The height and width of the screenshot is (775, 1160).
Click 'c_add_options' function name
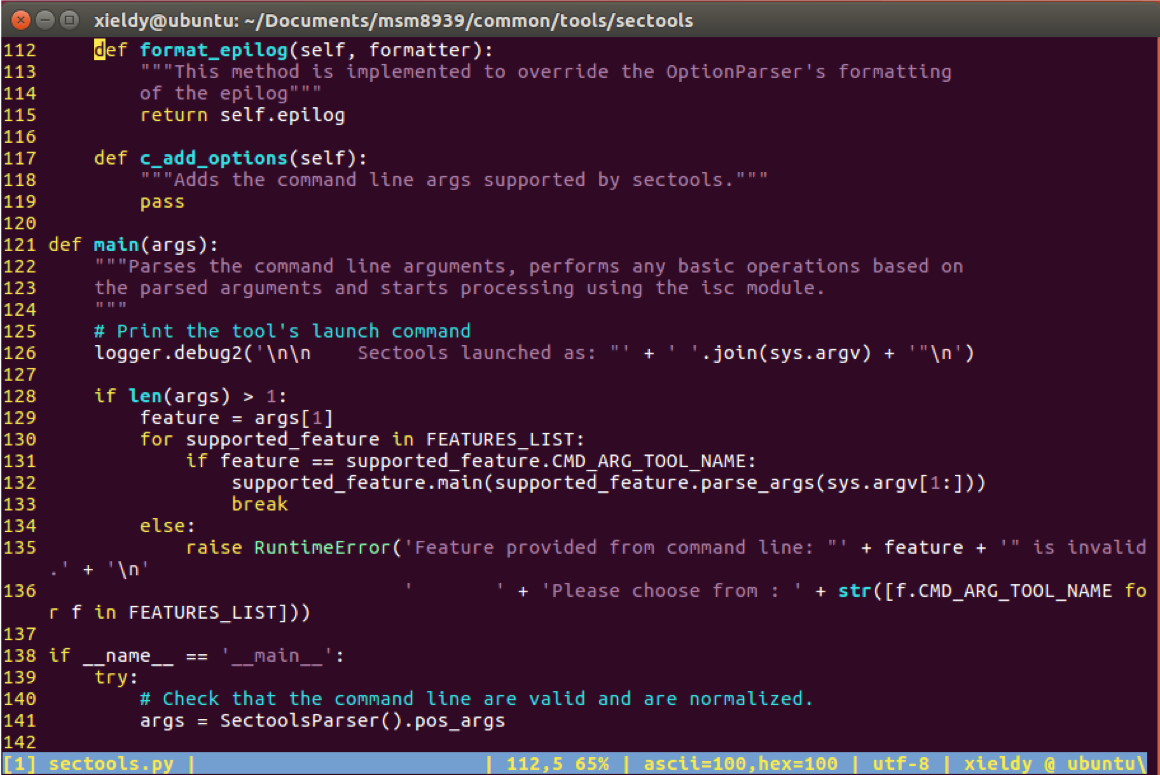pos(214,158)
